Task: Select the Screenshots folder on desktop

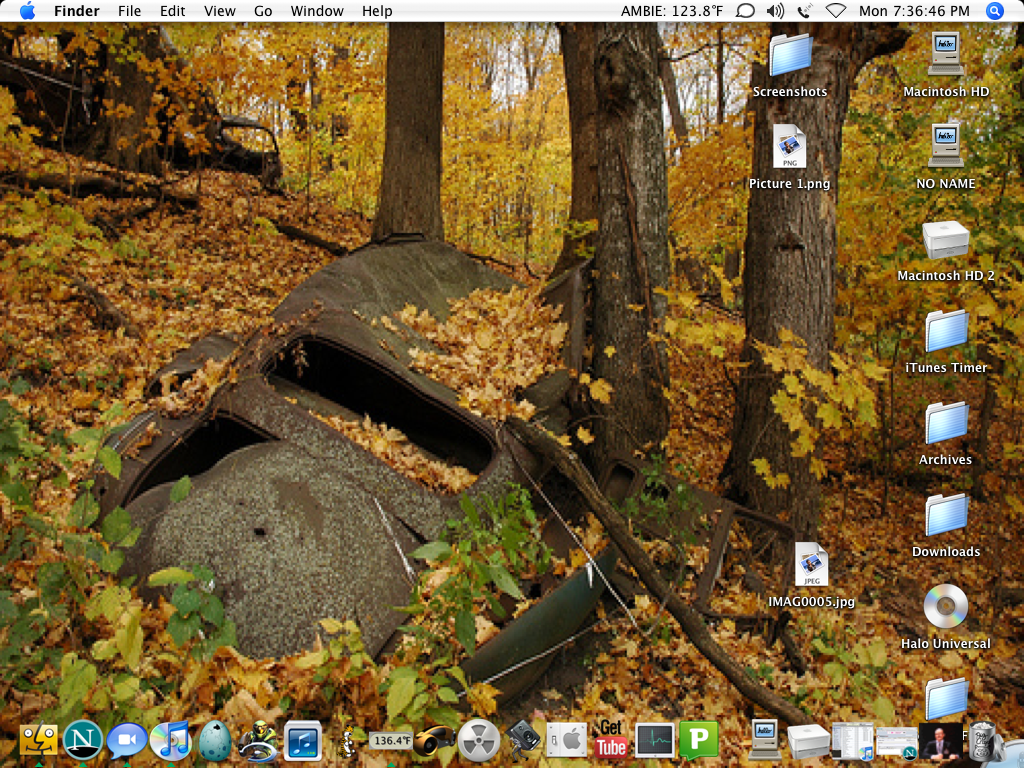Action: 790,65
